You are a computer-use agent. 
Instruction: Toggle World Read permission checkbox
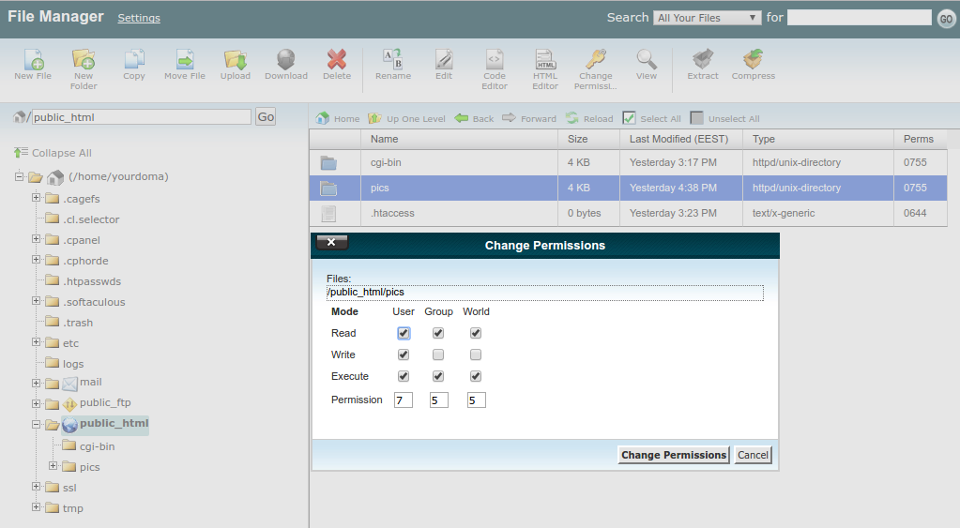(x=476, y=333)
